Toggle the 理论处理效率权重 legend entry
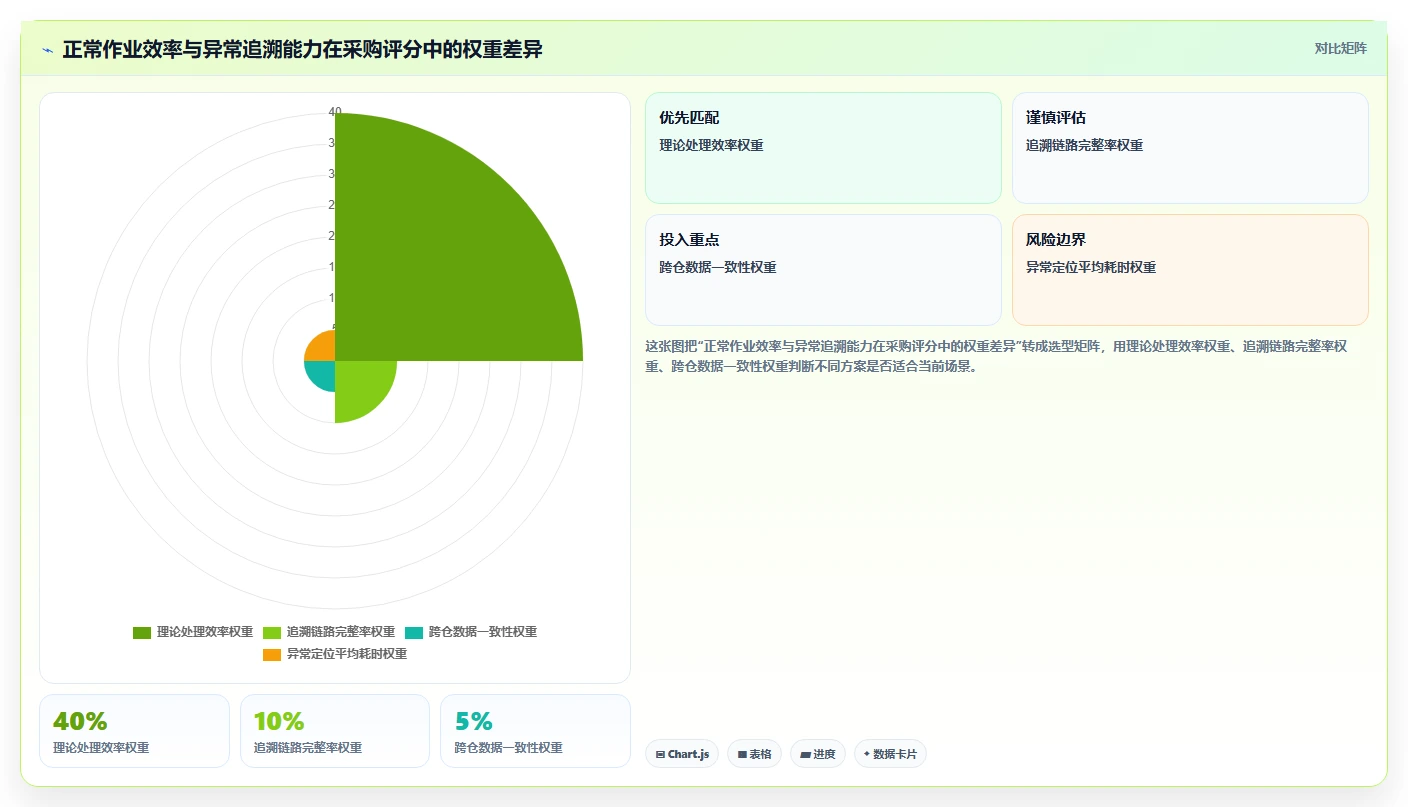 coord(193,632)
